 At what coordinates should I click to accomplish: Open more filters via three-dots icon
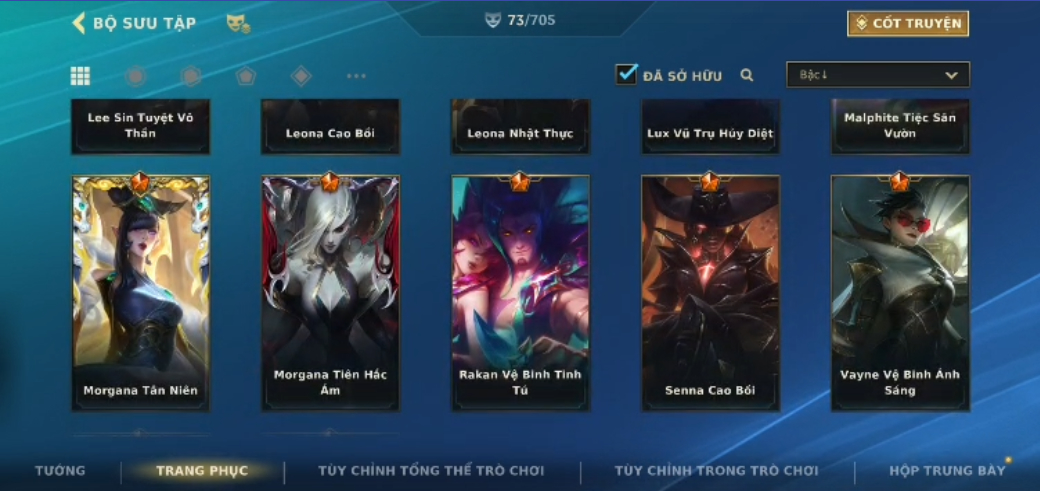[x=356, y=76]
